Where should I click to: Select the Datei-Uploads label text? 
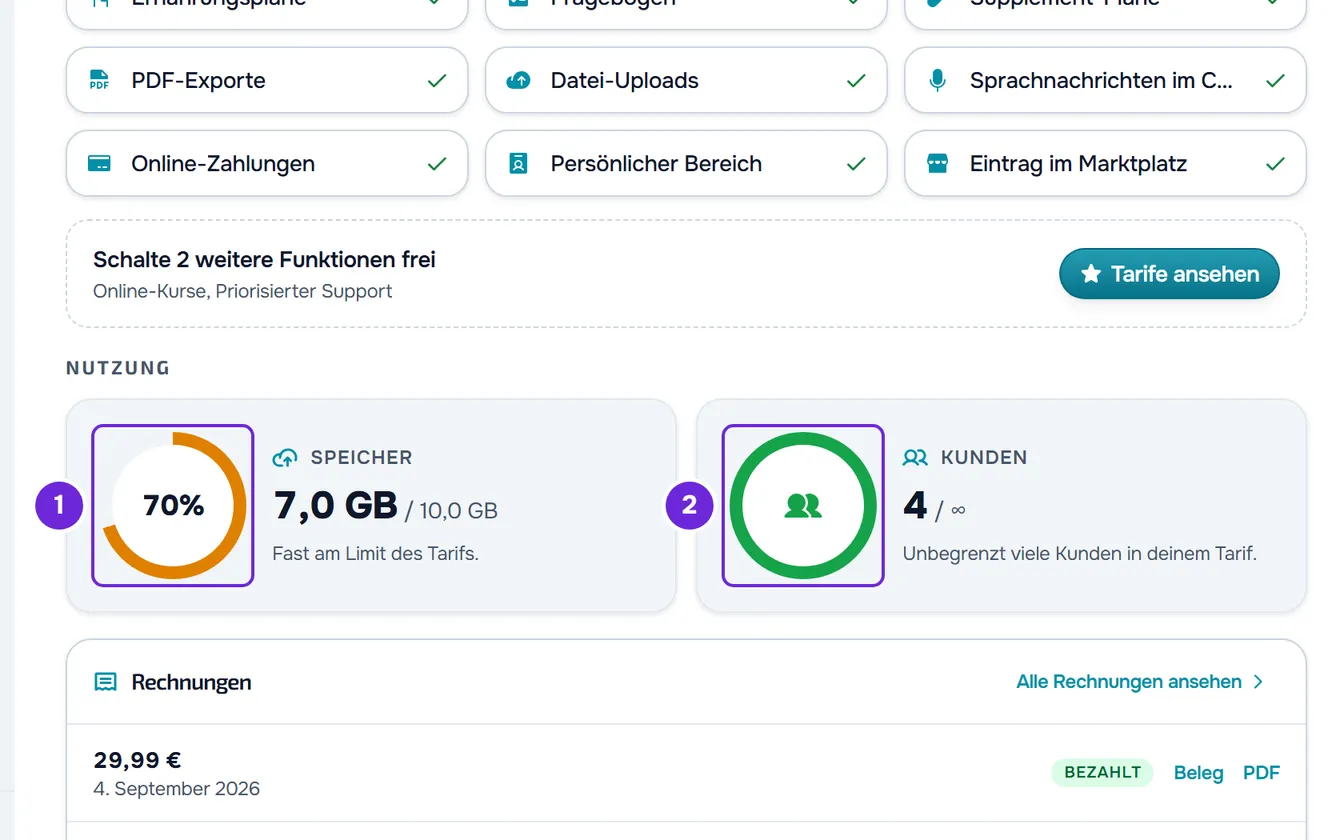coord(624,81)
